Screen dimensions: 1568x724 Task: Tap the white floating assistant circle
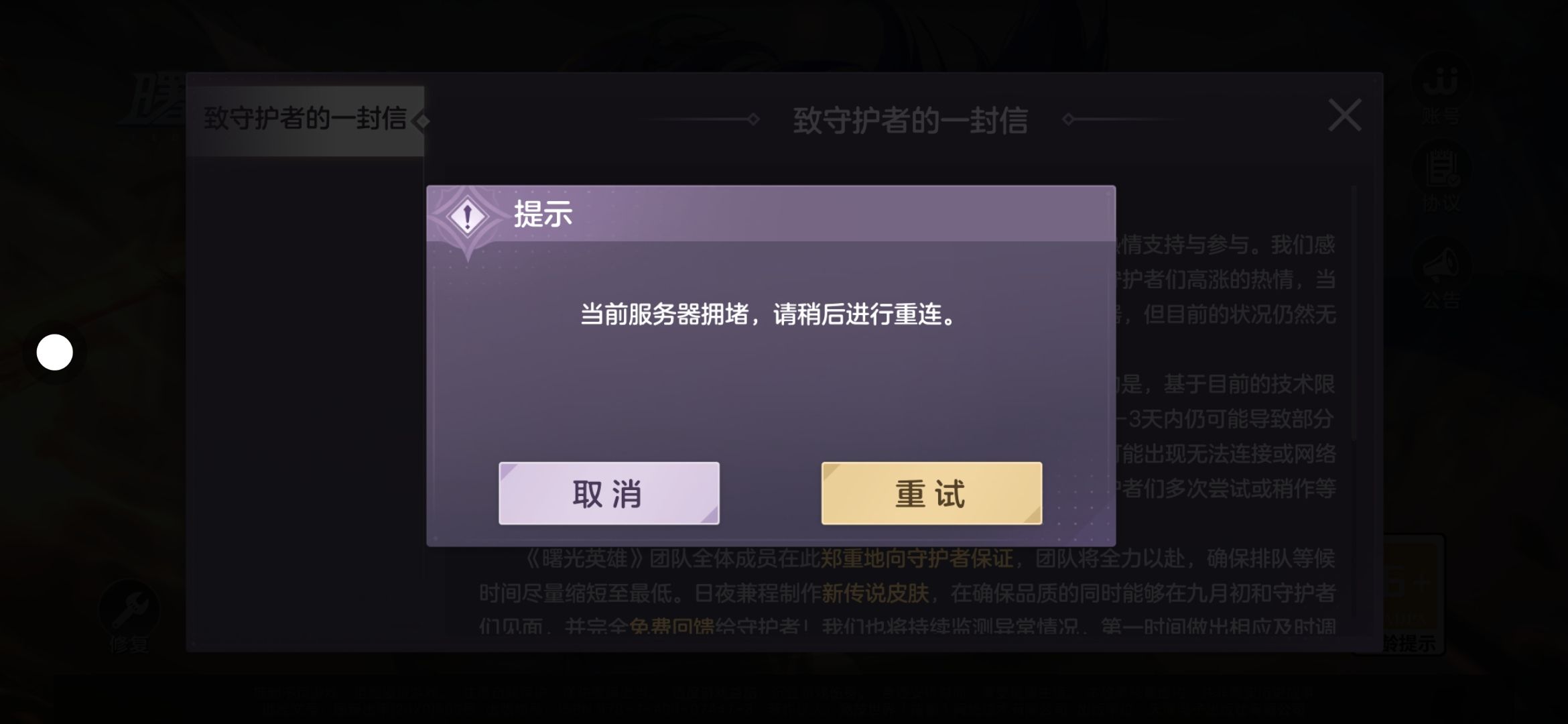[x=54, y=353]
